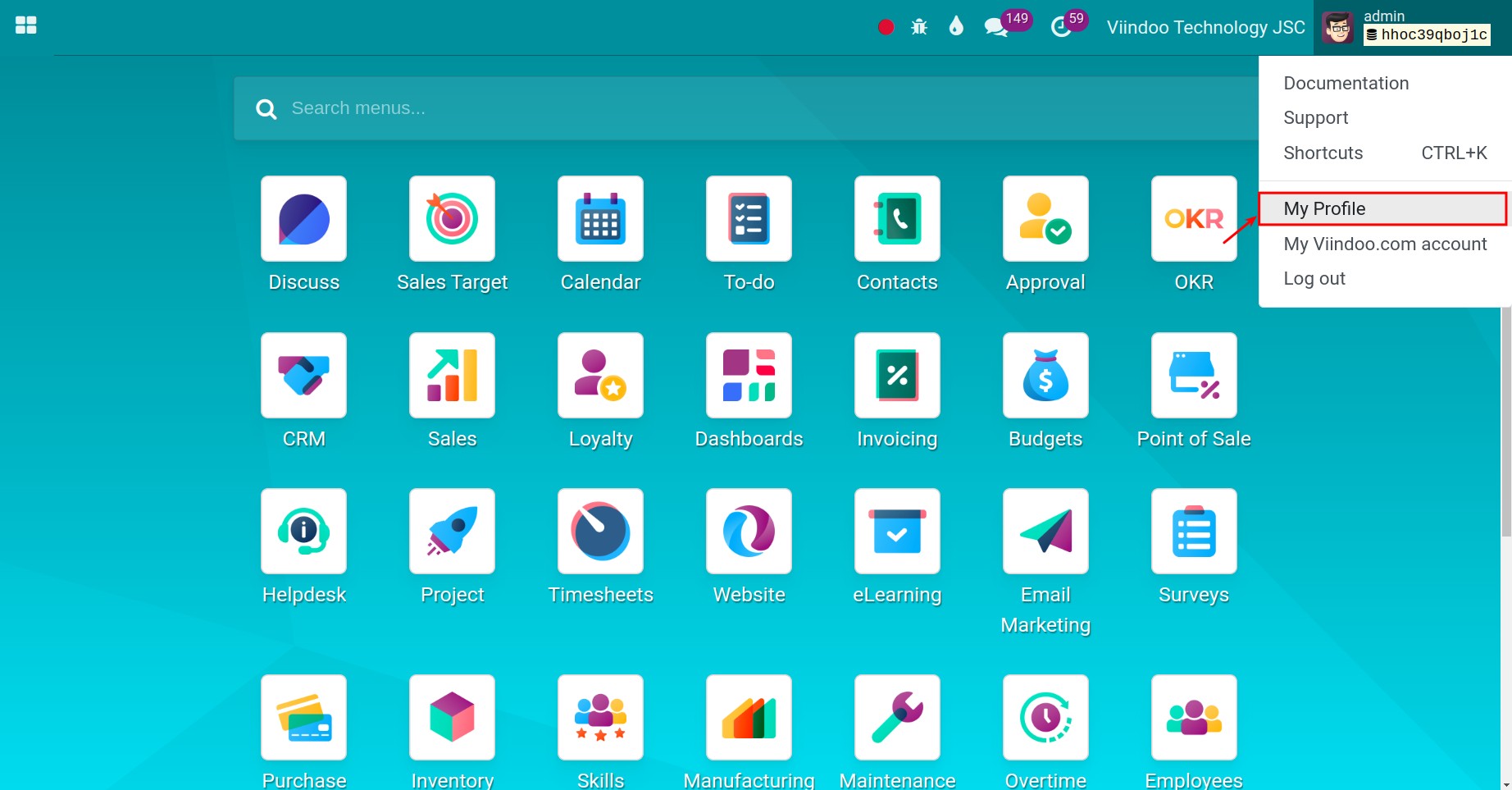The width and height of the screenshot is (1512, 790).
Task: Select Documentation from user menu
Action: click(1385, 83)
